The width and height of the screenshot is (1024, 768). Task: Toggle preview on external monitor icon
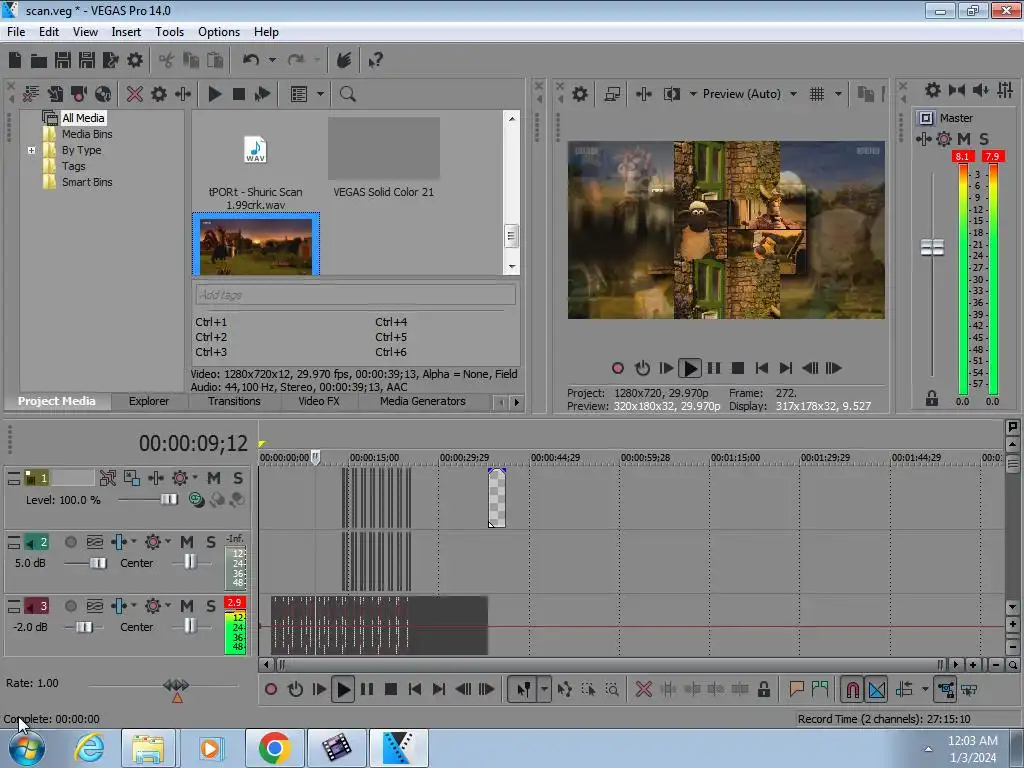point(612,94)
